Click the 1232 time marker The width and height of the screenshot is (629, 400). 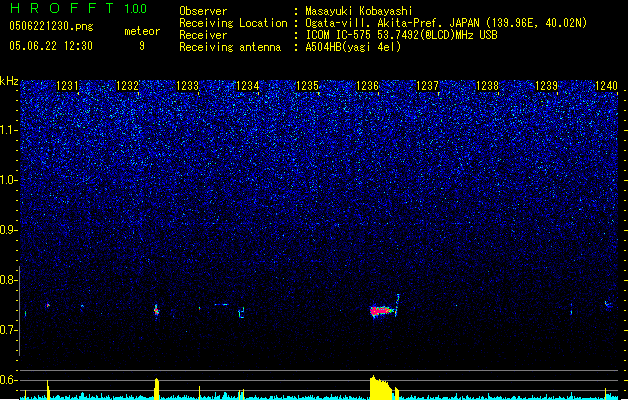[x=127, y=86]
